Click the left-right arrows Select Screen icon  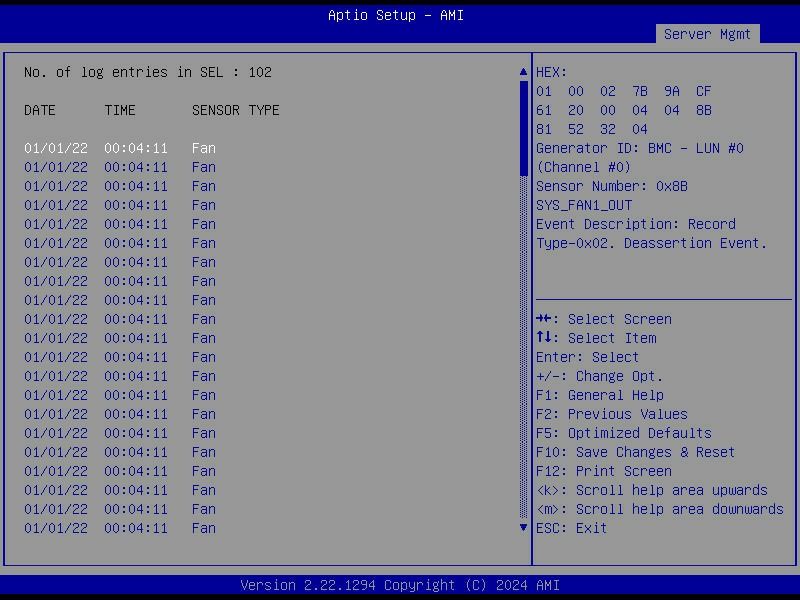tap(543, 319)
